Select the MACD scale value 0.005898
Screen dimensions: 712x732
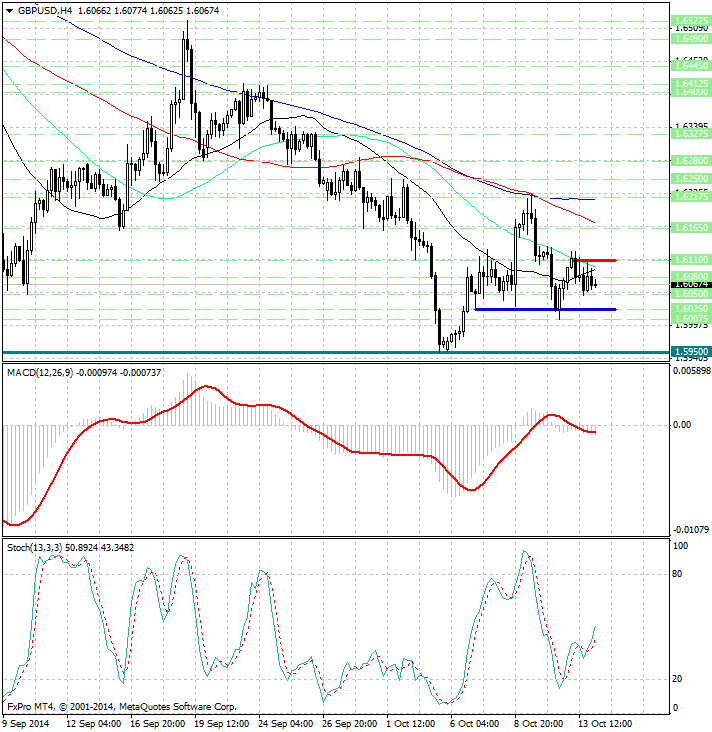(692, 371)
